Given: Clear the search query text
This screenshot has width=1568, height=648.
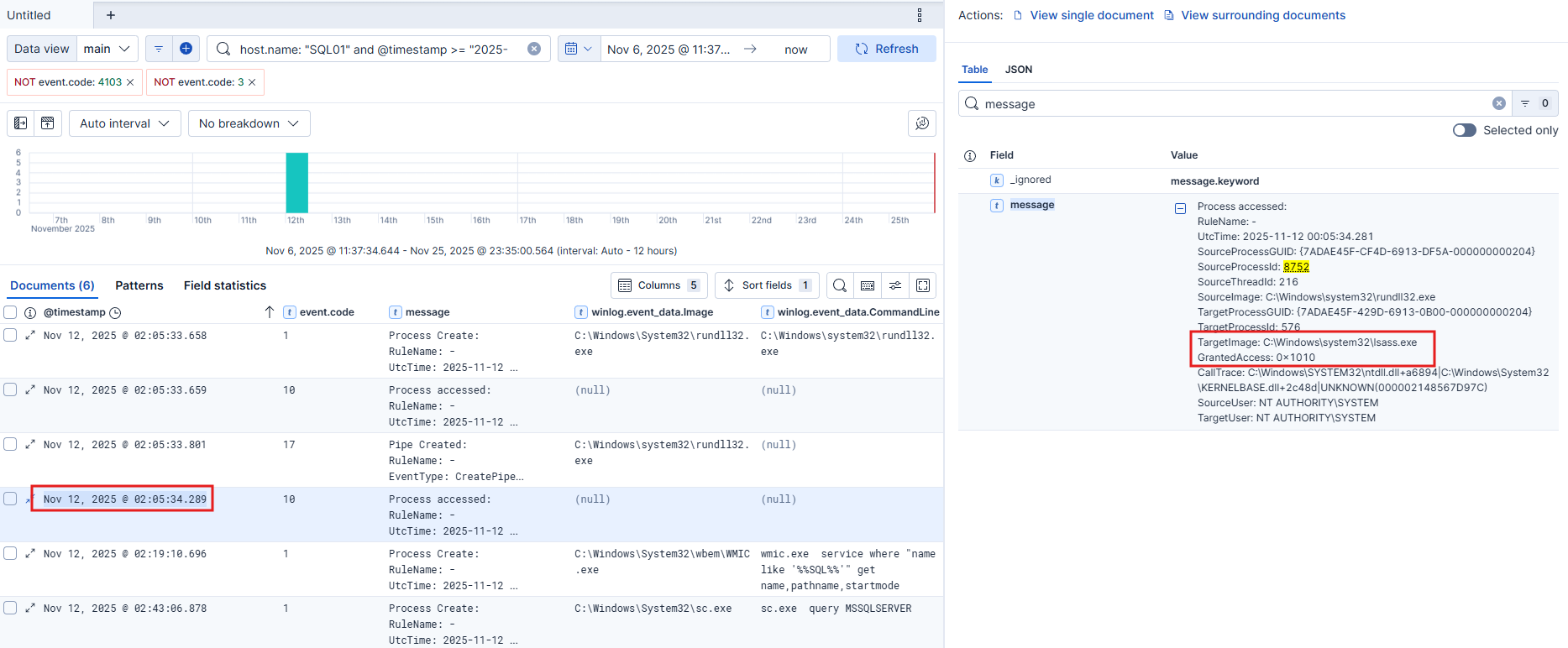Looking at the screenshot, I should [x=534, y=49].
